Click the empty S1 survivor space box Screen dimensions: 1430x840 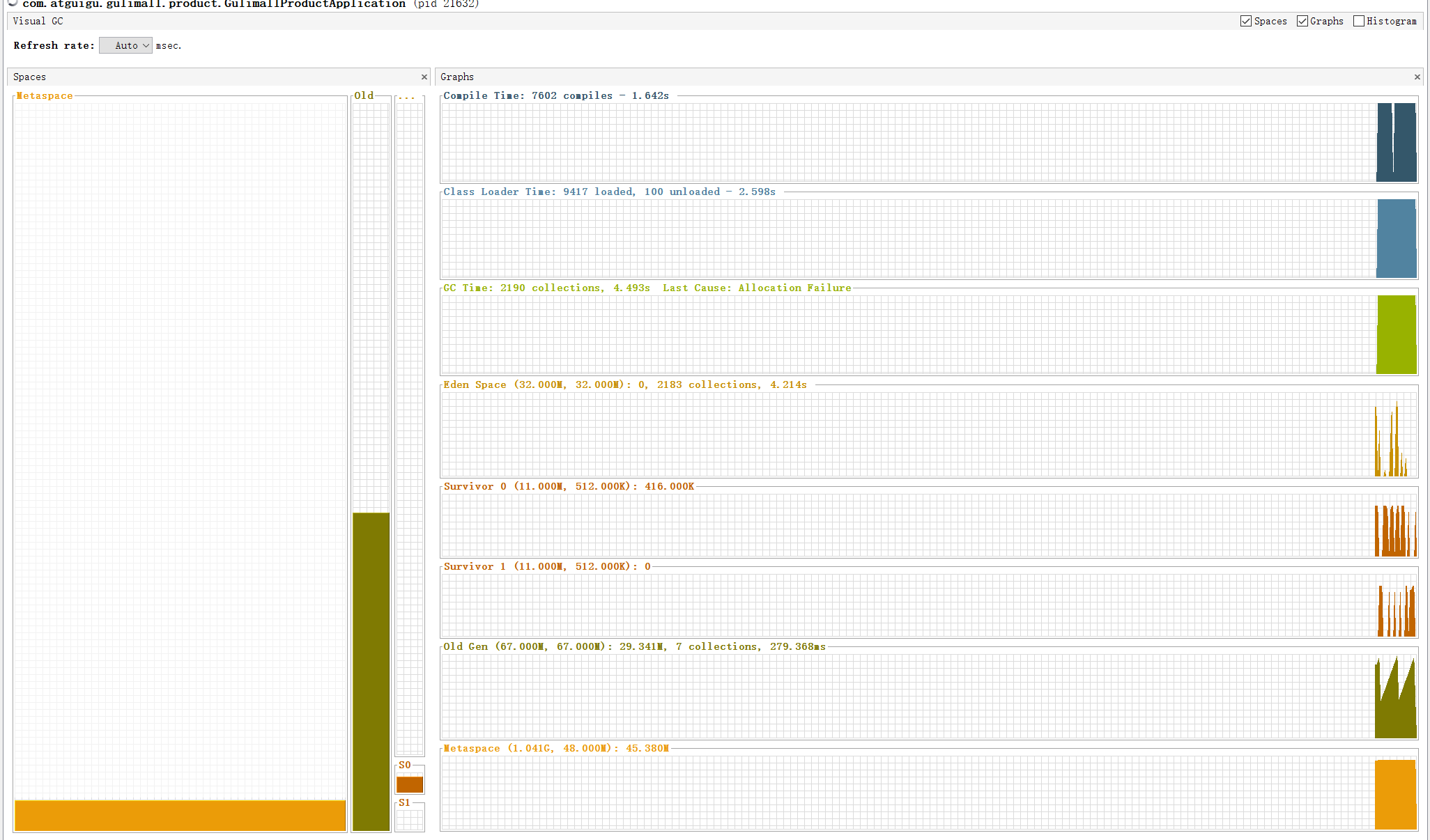[x=410, y=820]
